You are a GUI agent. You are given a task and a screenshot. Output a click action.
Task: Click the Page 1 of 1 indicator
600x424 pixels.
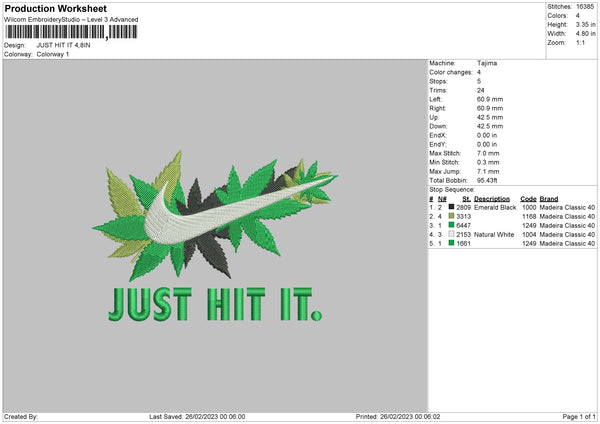(579, 416)
